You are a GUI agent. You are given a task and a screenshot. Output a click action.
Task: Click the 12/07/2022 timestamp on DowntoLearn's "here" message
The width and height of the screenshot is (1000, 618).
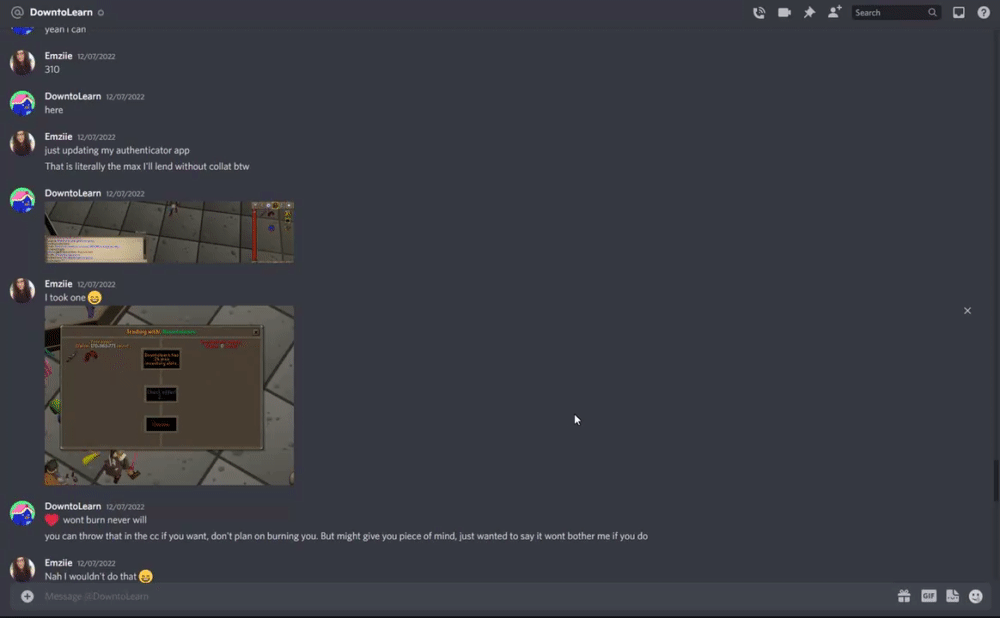point(125,97)
